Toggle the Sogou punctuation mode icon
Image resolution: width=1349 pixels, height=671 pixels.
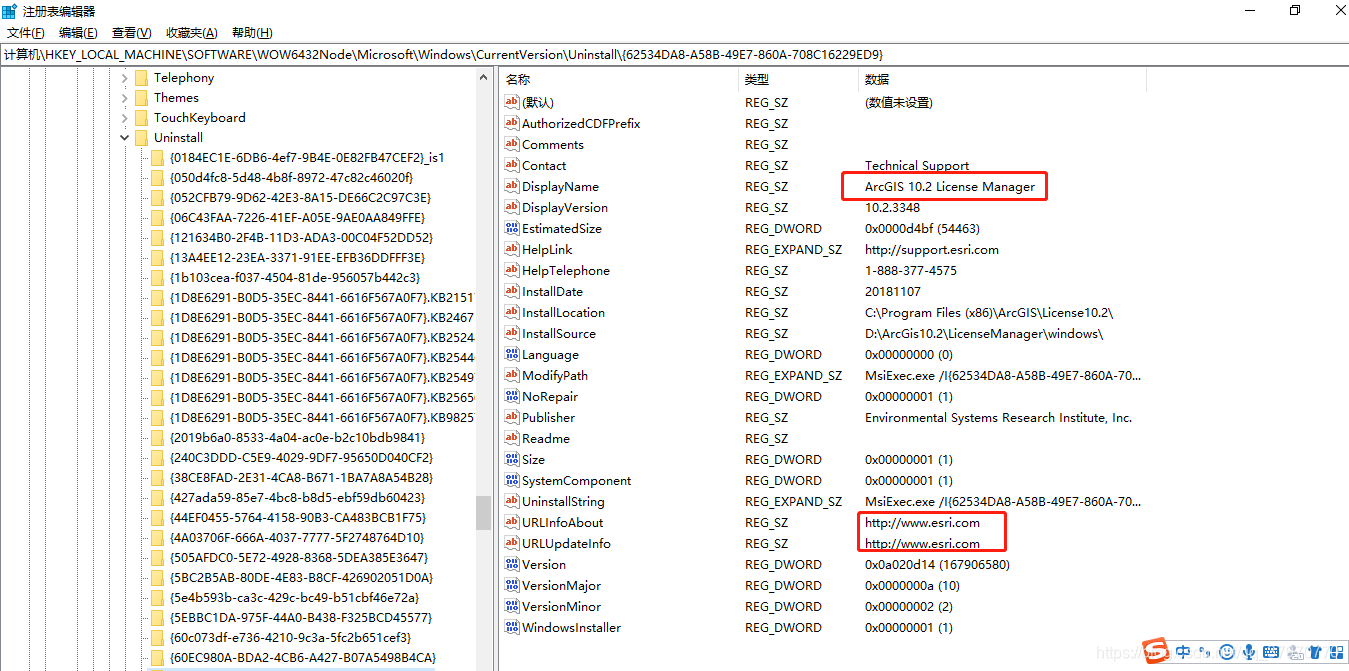click(1206, 652)
